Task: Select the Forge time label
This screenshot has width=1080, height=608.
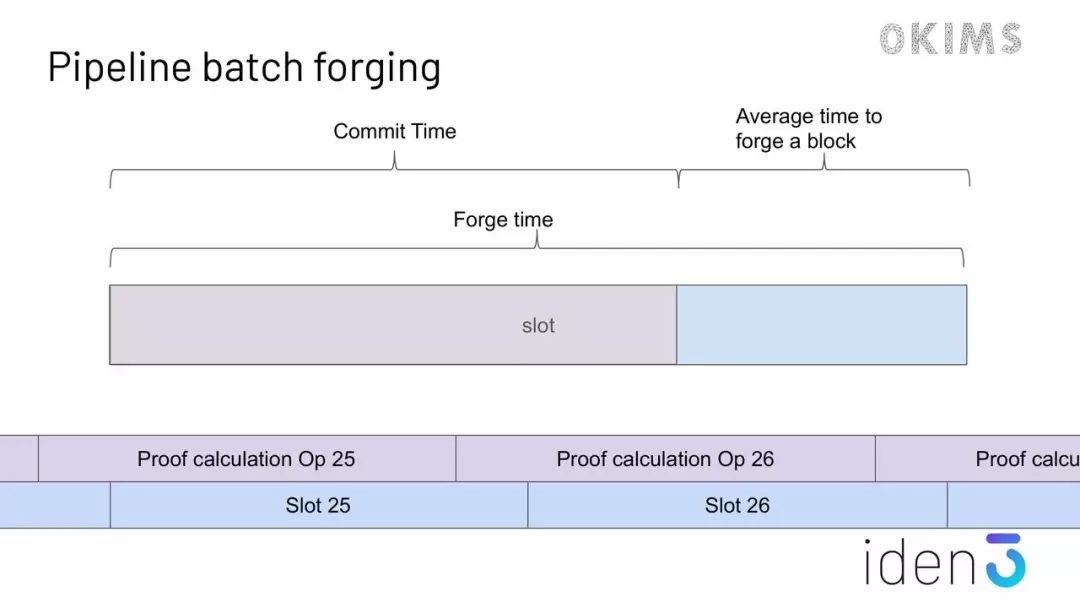Action: click(x=503, y=220)
